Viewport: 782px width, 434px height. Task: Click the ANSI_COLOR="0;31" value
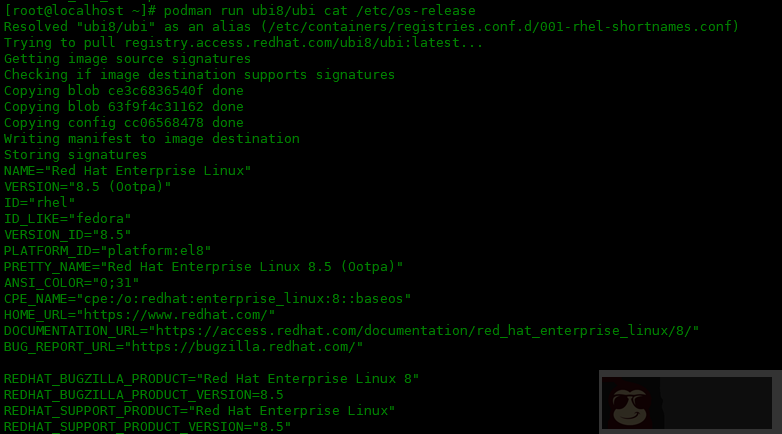[75, 282]
